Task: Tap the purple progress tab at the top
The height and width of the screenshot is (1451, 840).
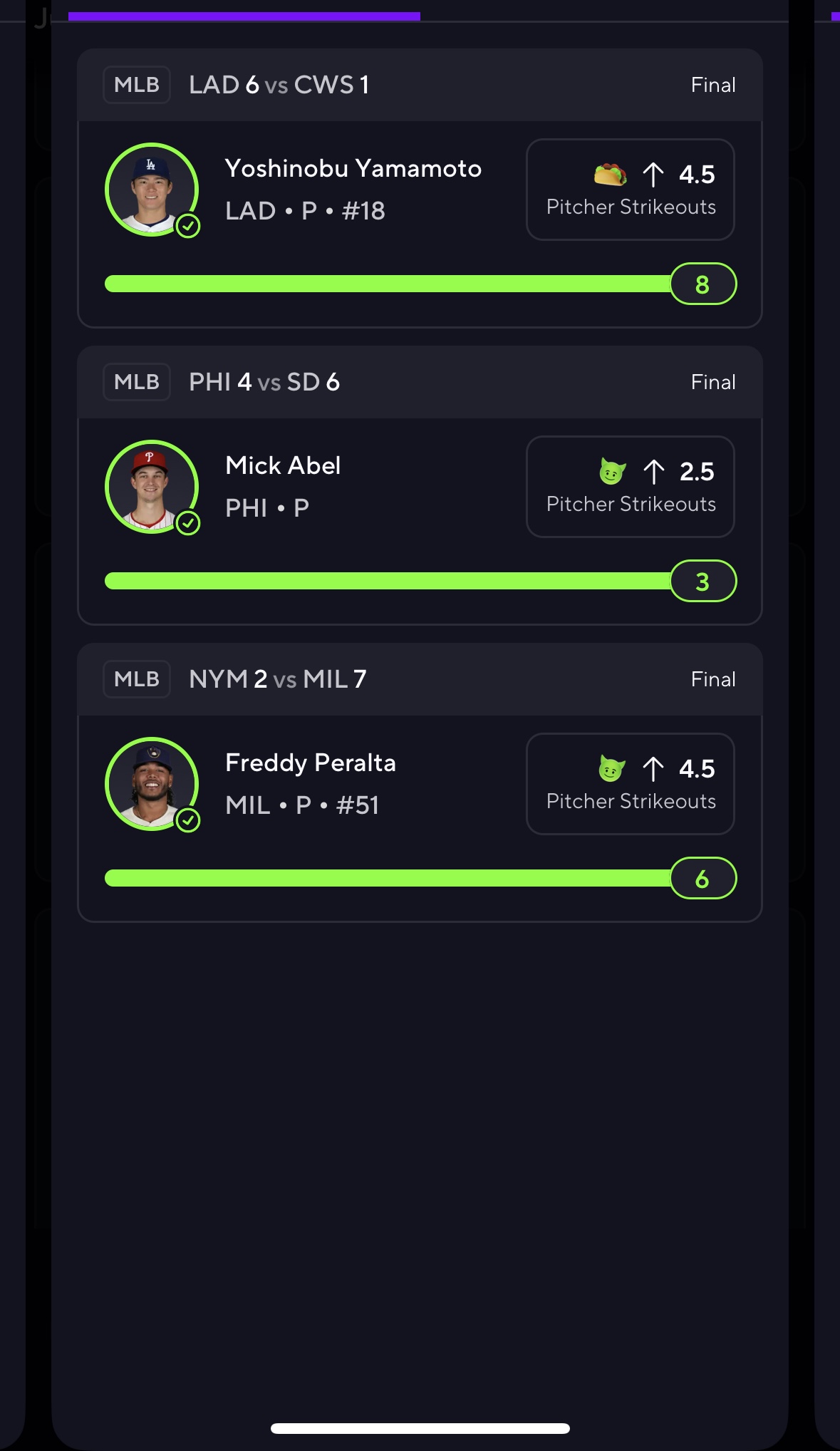Action: click(x=244, y=16)
